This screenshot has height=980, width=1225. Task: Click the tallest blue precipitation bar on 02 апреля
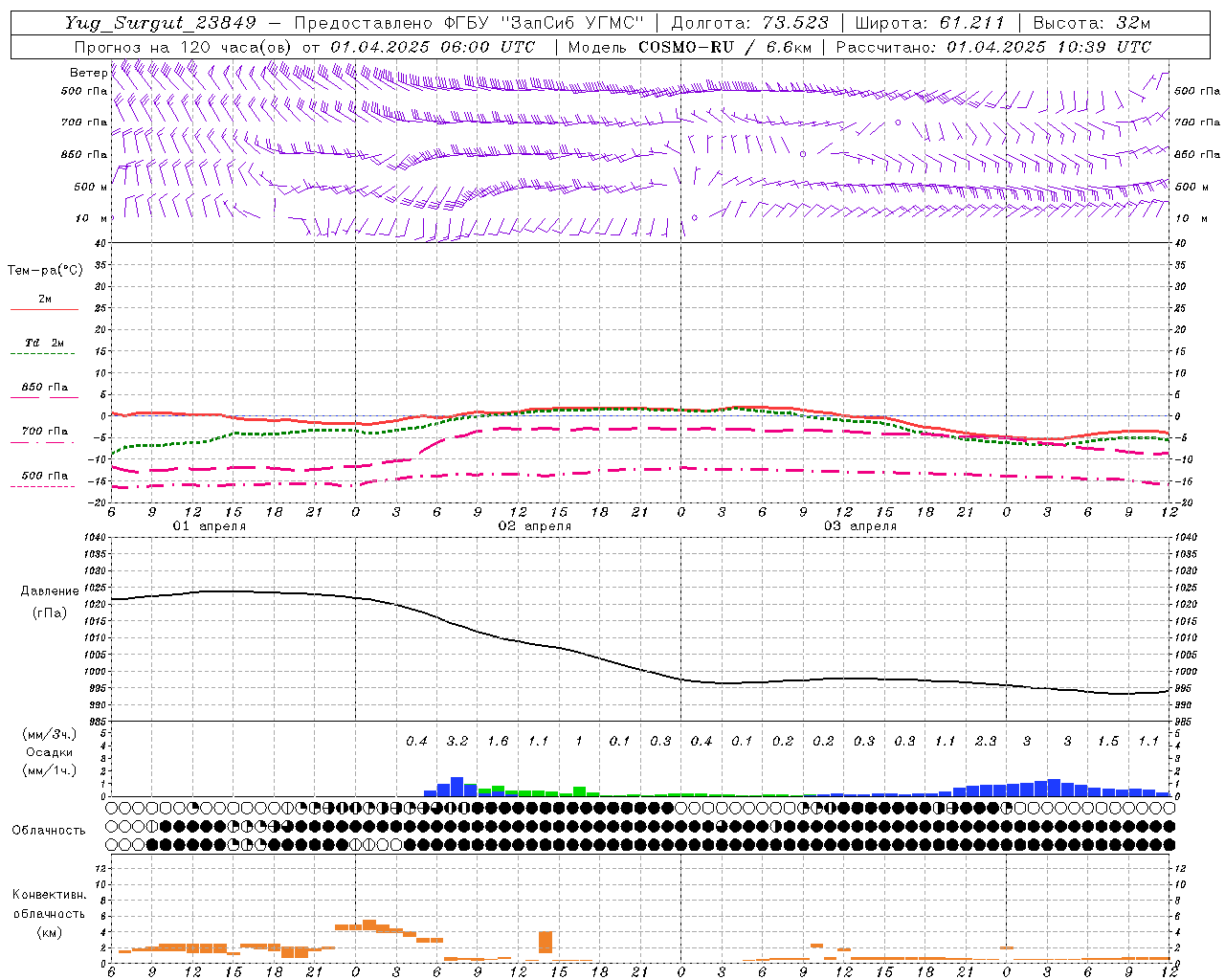tap(457, 787)
